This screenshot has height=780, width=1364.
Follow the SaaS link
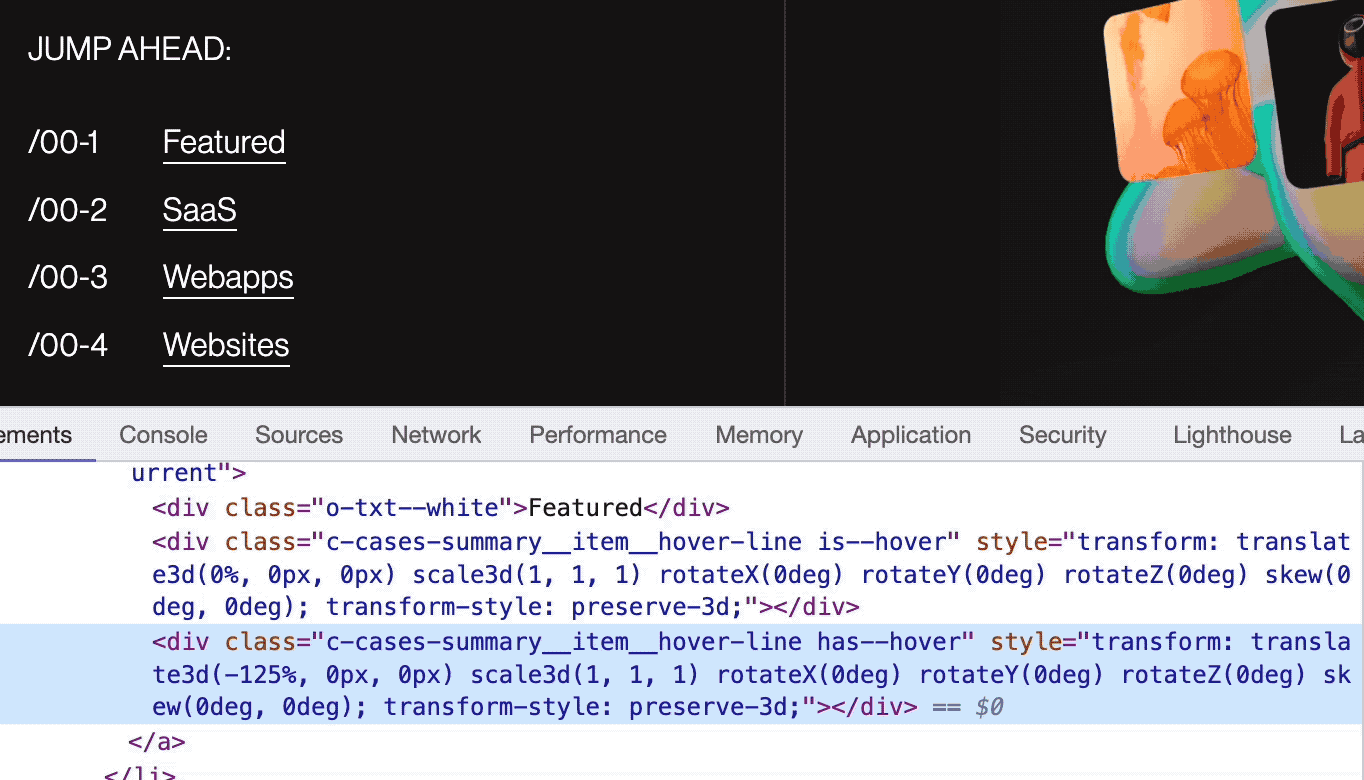[199, 210]
